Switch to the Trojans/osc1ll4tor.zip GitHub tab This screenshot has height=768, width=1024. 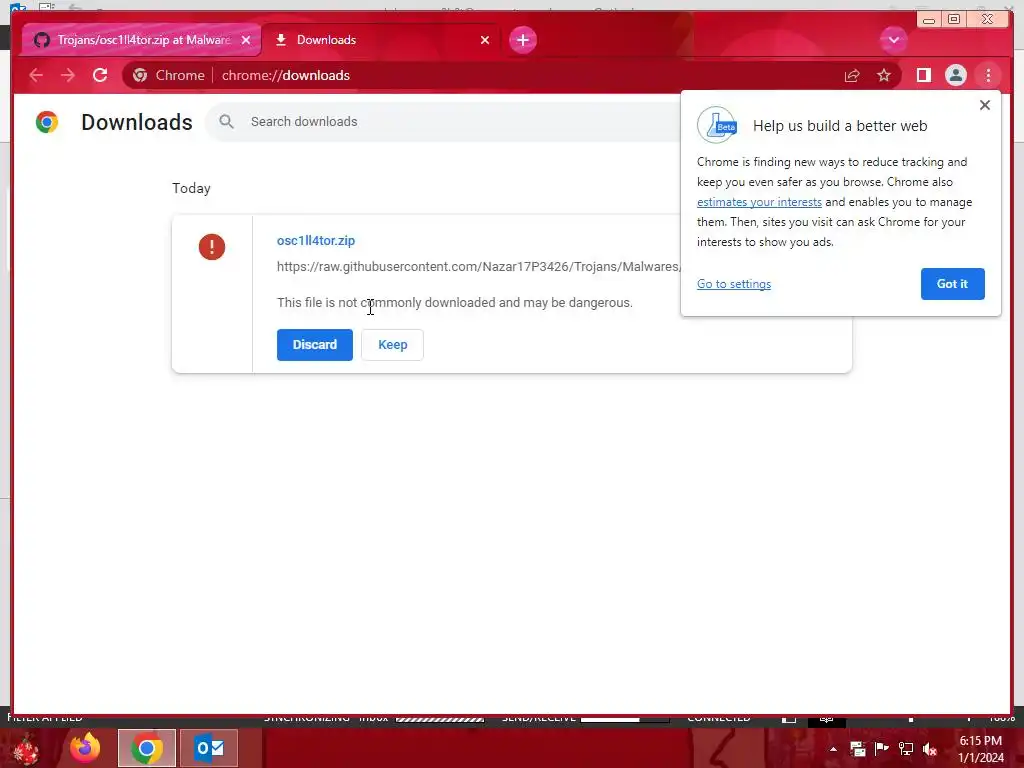tap(142, 40)
